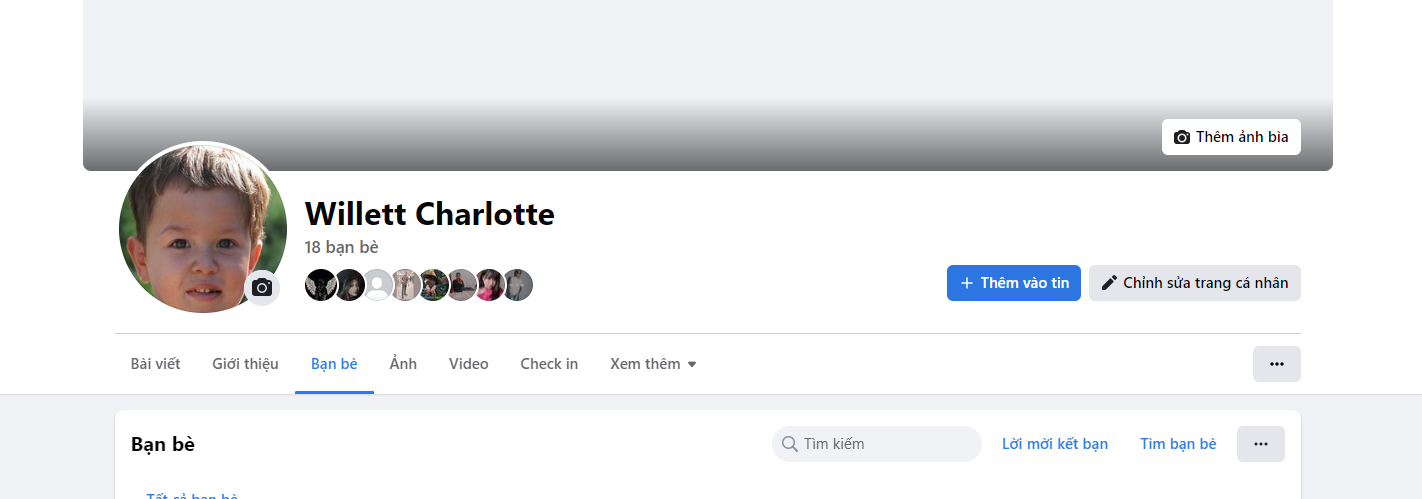Click the pencil icon for editing profile
The image size is (1422, 499).
(1108, 283)
